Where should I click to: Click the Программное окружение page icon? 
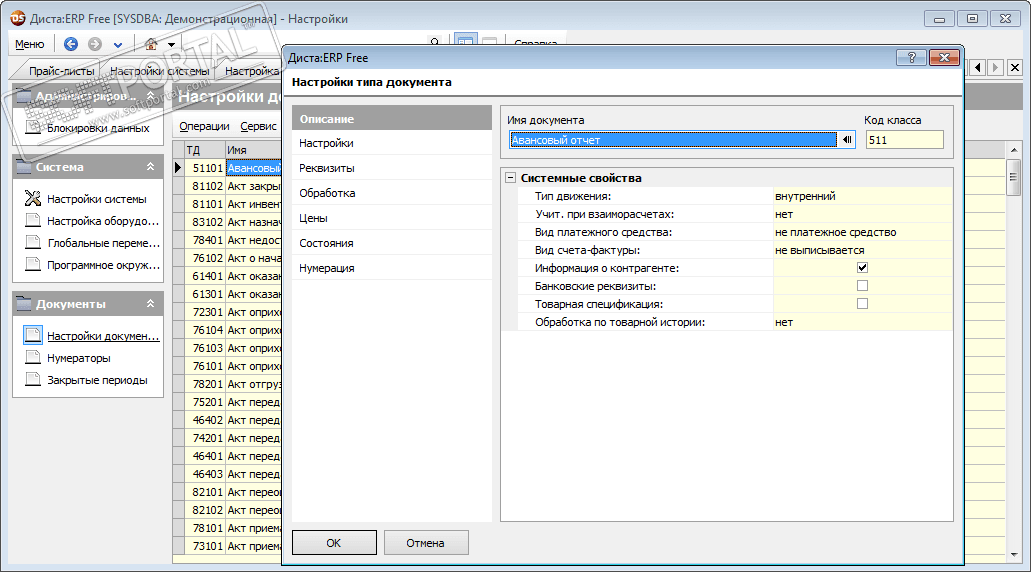click(33, 265)
